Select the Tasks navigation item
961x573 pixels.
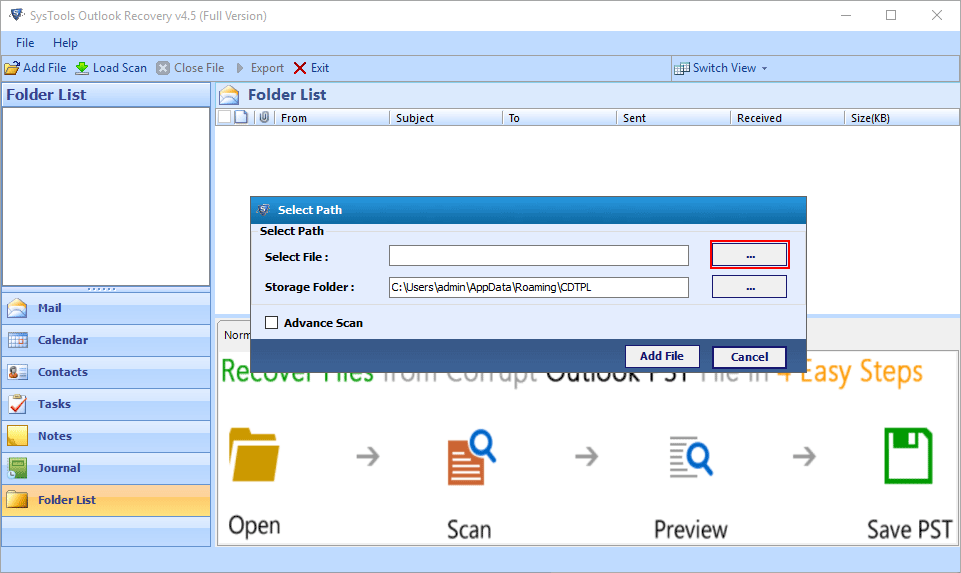[x=106, y=404]
